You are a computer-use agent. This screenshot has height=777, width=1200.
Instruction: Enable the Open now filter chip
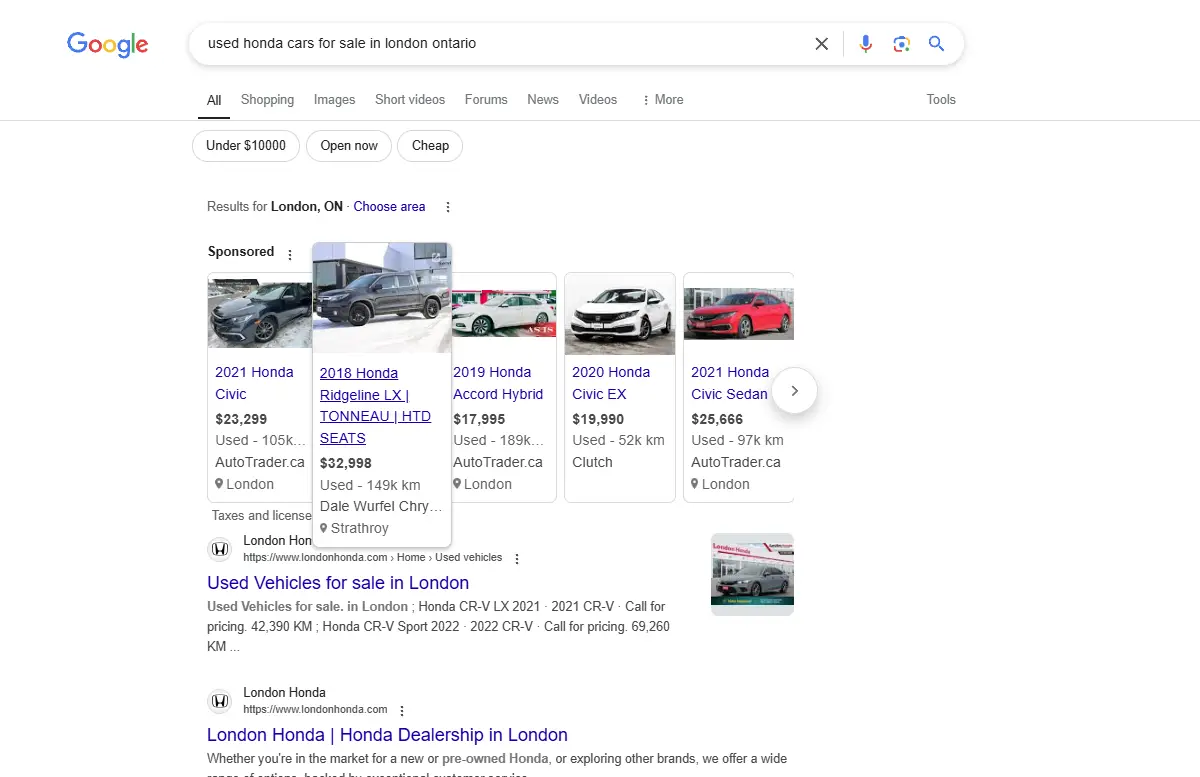tap(349, 146)
